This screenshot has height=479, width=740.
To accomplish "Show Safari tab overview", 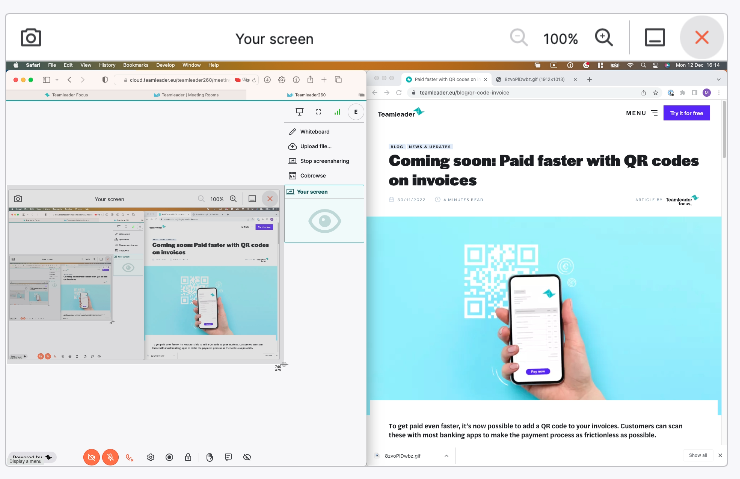I will pyautogui.click(x=338, y=80).
